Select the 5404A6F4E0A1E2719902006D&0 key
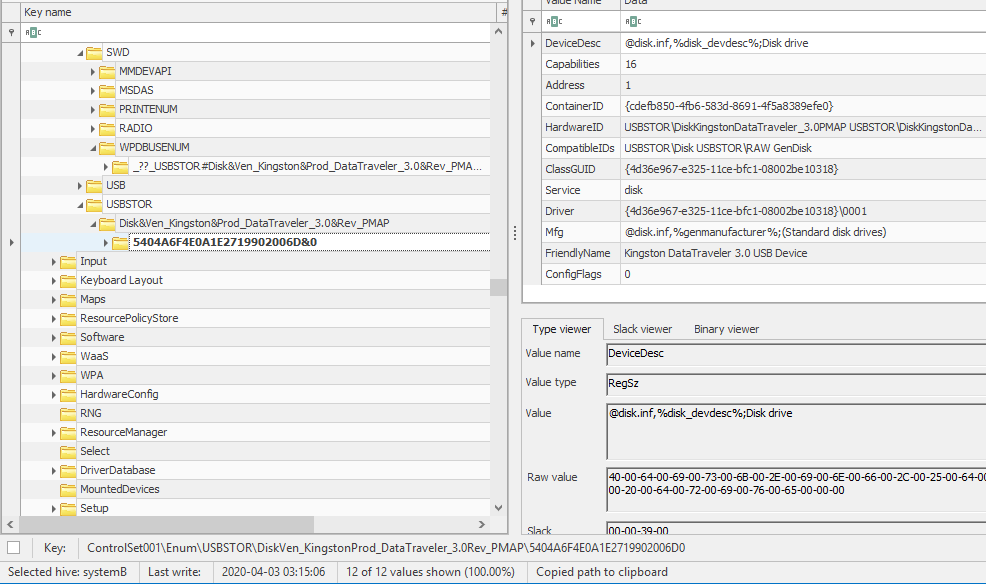 (225, 242)
